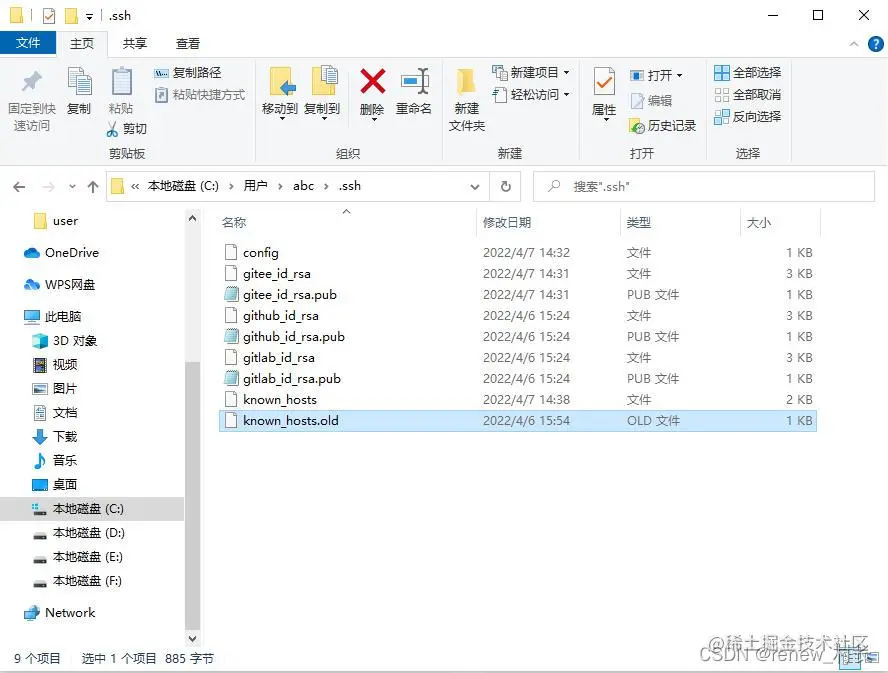Viewport: 888px width, 673px height.
Task: Open the 文件 menu
Action: tap(28, 43)
